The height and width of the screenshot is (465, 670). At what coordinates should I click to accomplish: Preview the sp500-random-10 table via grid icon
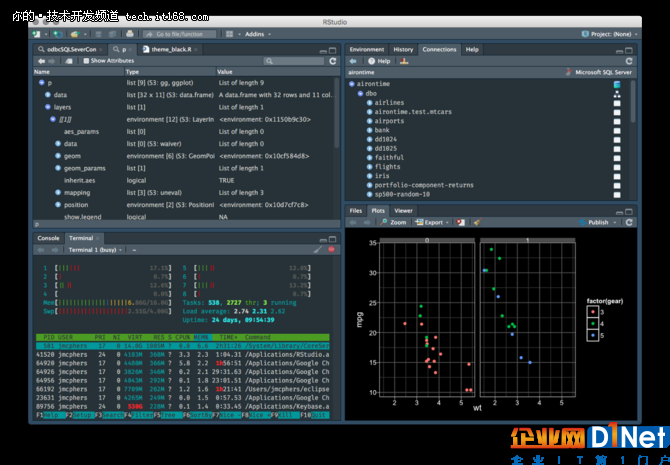617,195
